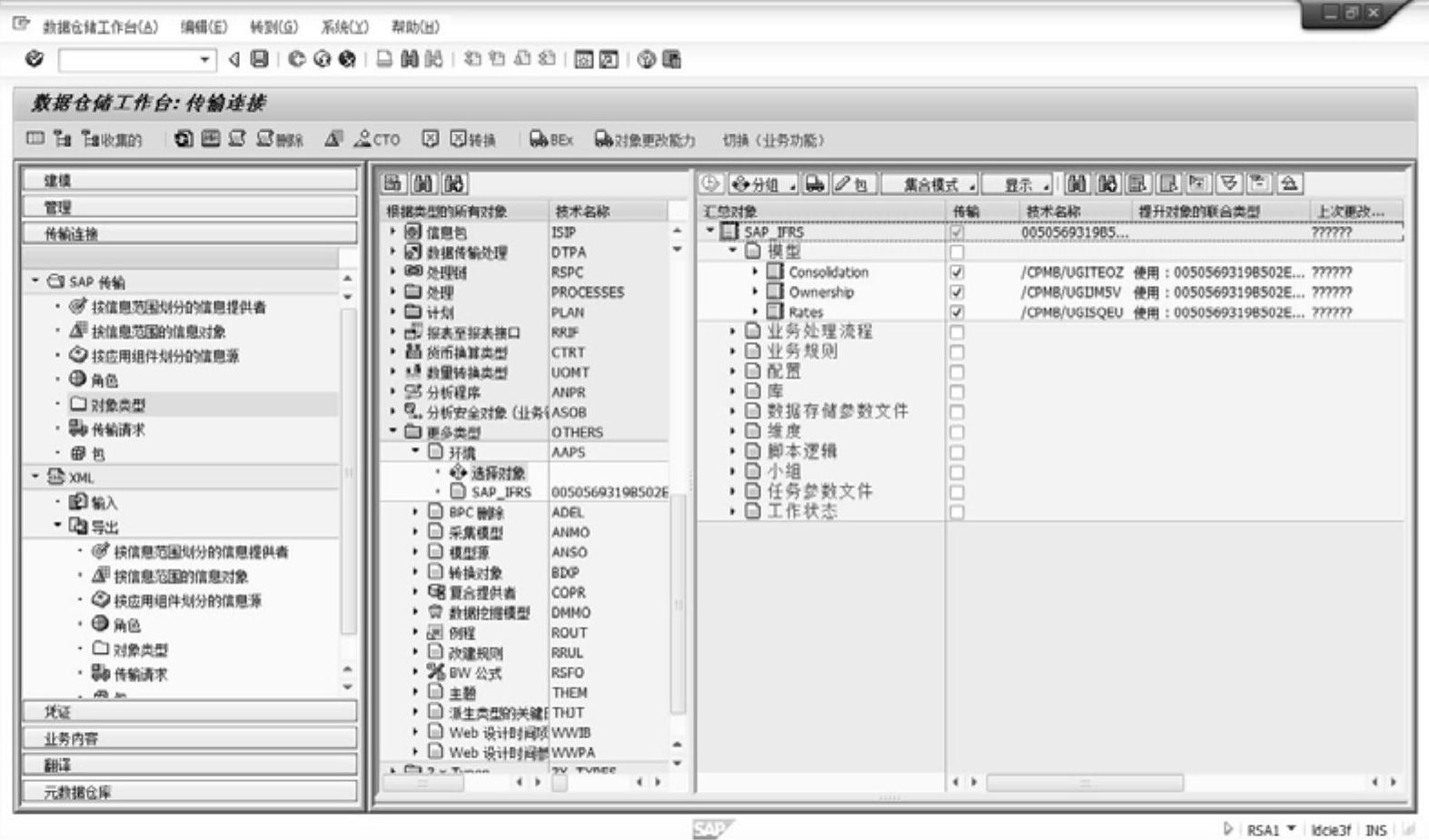Open the 集合模式 dropdown button
1429x840 pixels.
pos(930,184)
